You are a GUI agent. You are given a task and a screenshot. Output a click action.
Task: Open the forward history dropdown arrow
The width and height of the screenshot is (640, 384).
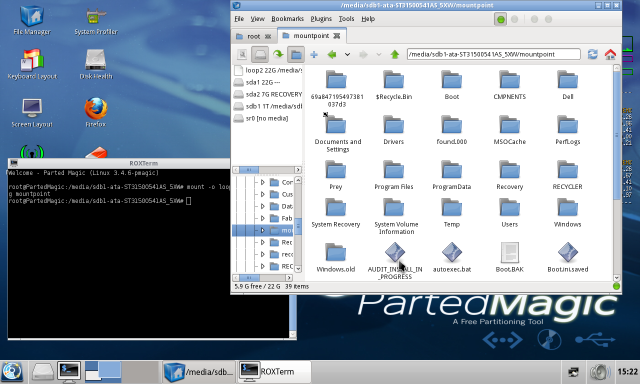[378, 54]
